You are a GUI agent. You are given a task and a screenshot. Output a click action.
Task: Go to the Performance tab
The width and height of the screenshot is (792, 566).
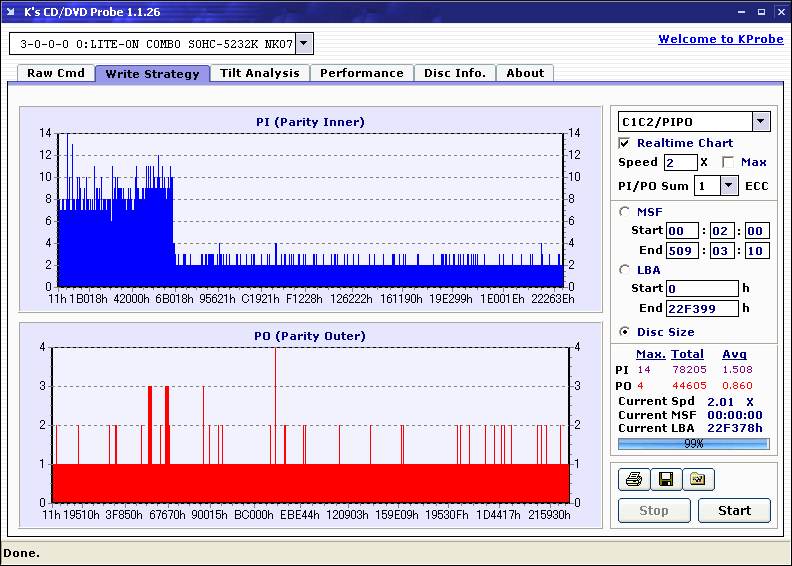click(x=361, y=73)
